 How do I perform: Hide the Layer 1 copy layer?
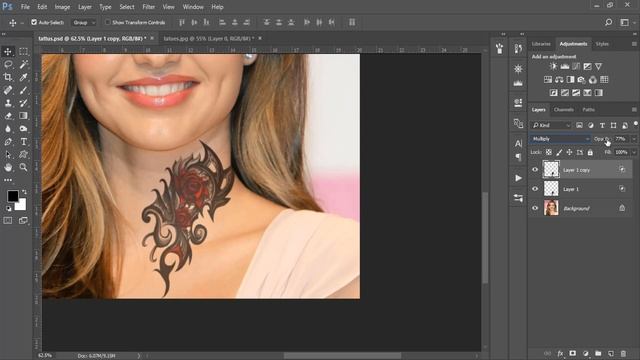pos(535,170)
